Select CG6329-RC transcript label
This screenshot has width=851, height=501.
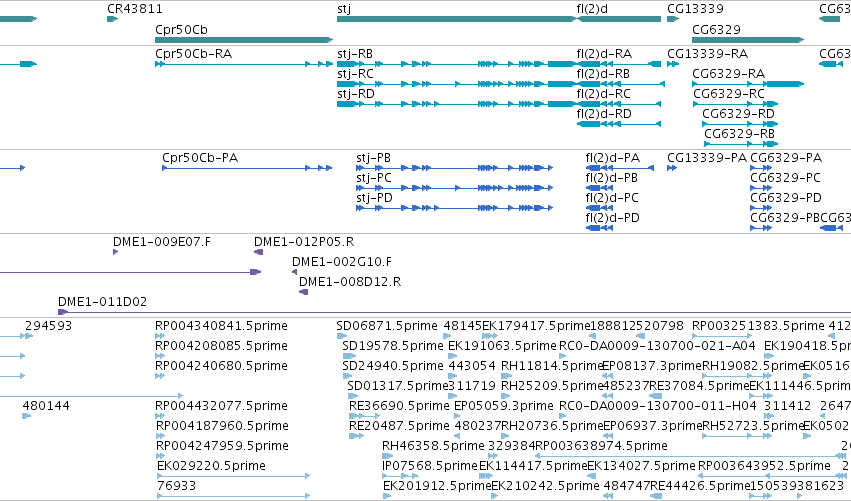(728, 94)
